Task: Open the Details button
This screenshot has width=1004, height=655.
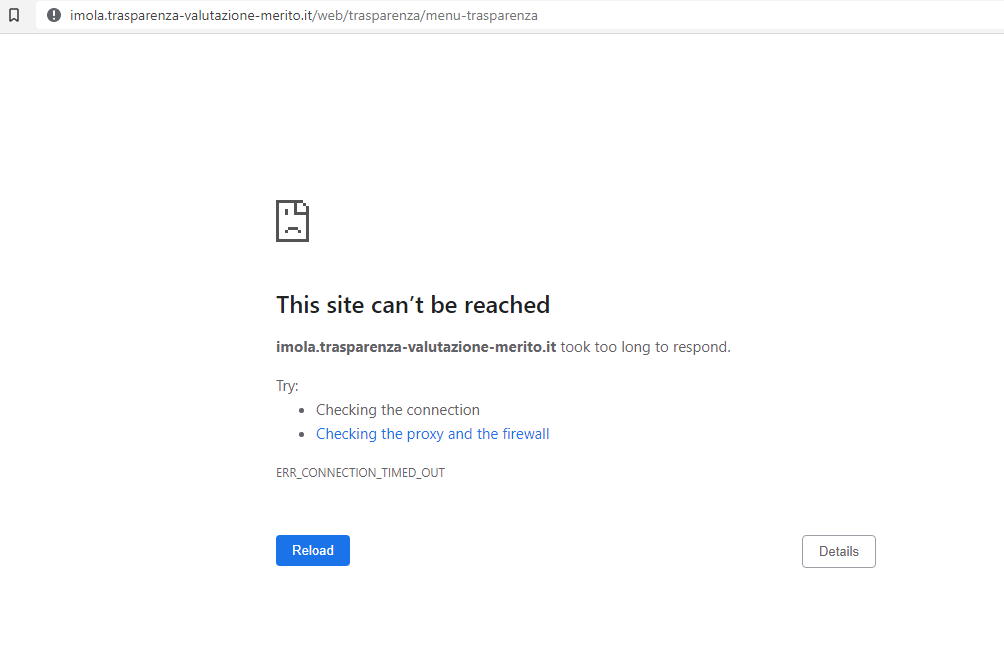Action: (838, 551)
